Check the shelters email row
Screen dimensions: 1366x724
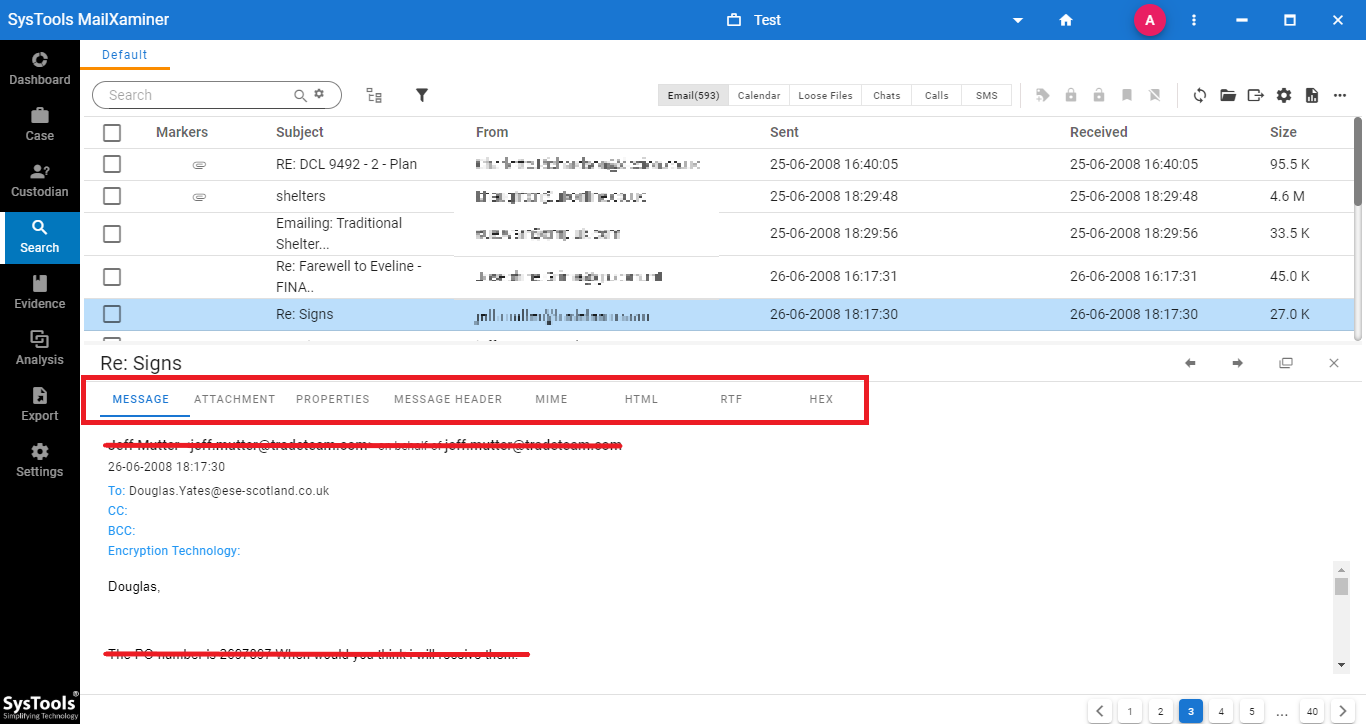click(112, 196)
